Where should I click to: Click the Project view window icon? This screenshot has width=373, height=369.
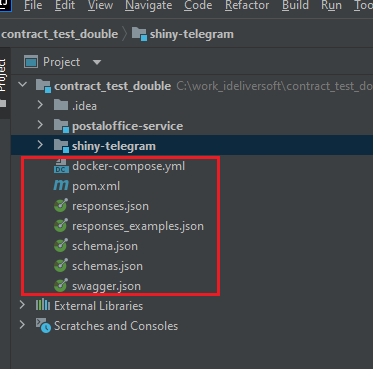tap(31, 62)
